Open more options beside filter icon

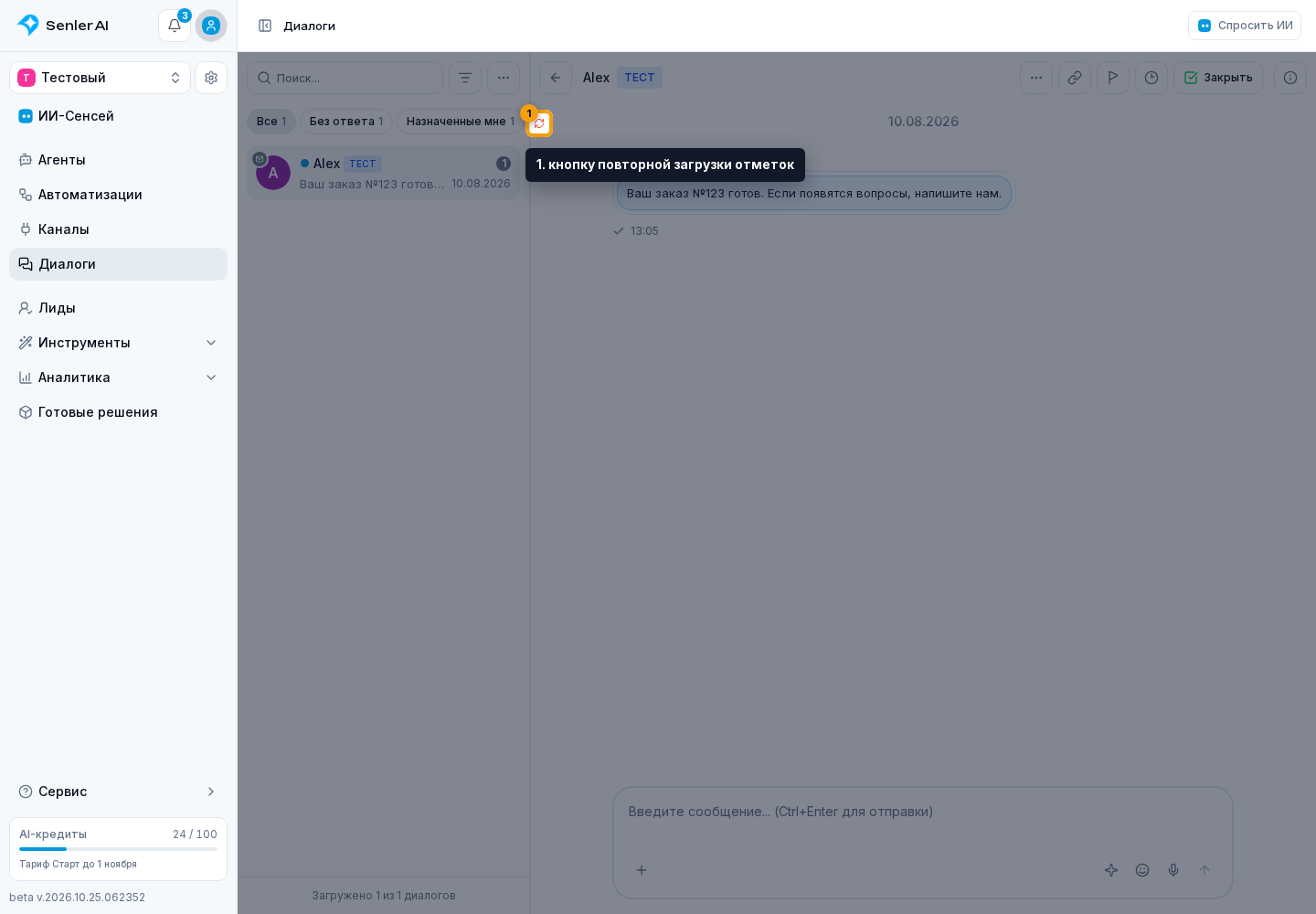pyautogui.click(x=504, y=78)
